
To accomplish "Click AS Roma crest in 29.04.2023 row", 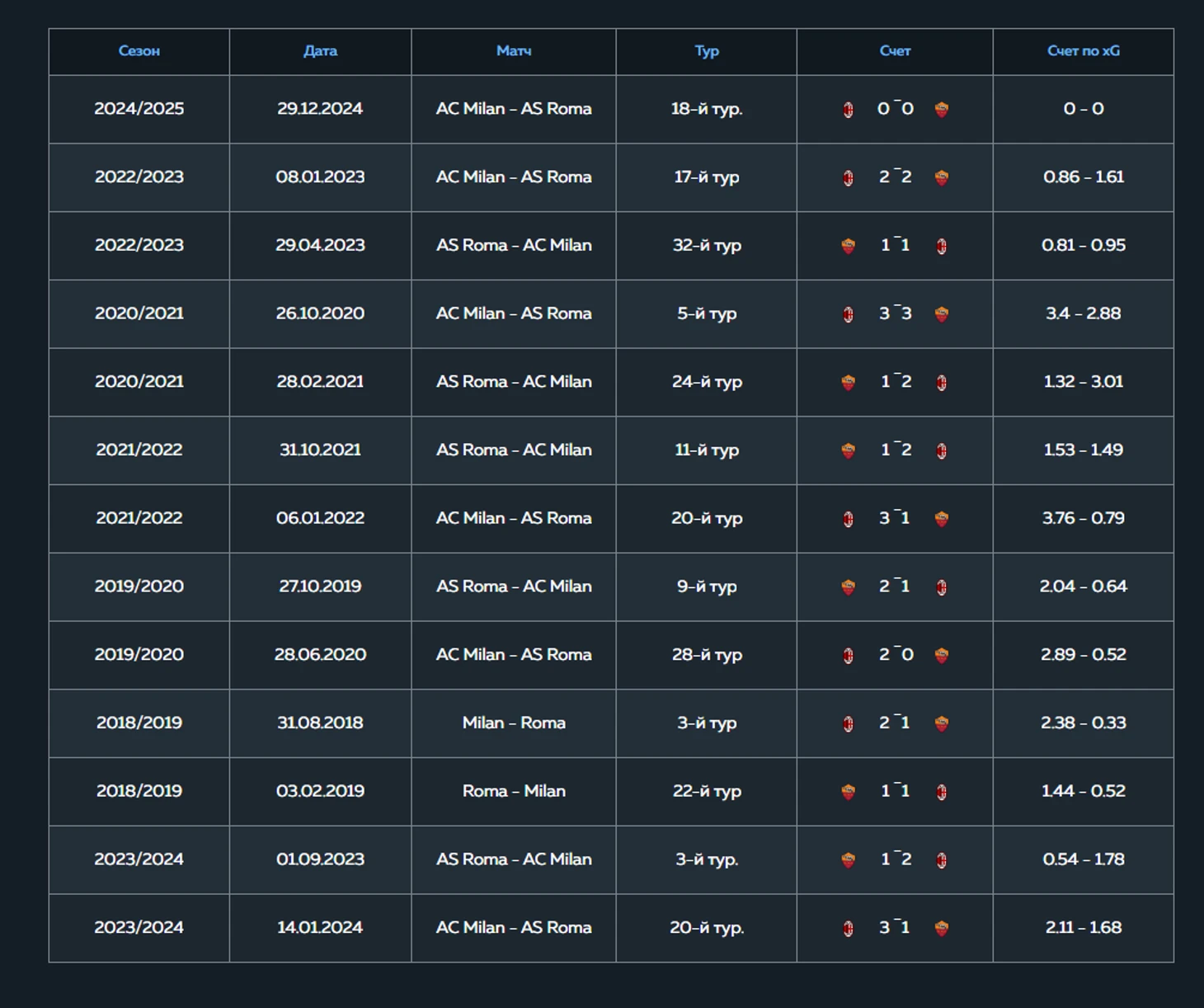I will click(x=848, y=246).
